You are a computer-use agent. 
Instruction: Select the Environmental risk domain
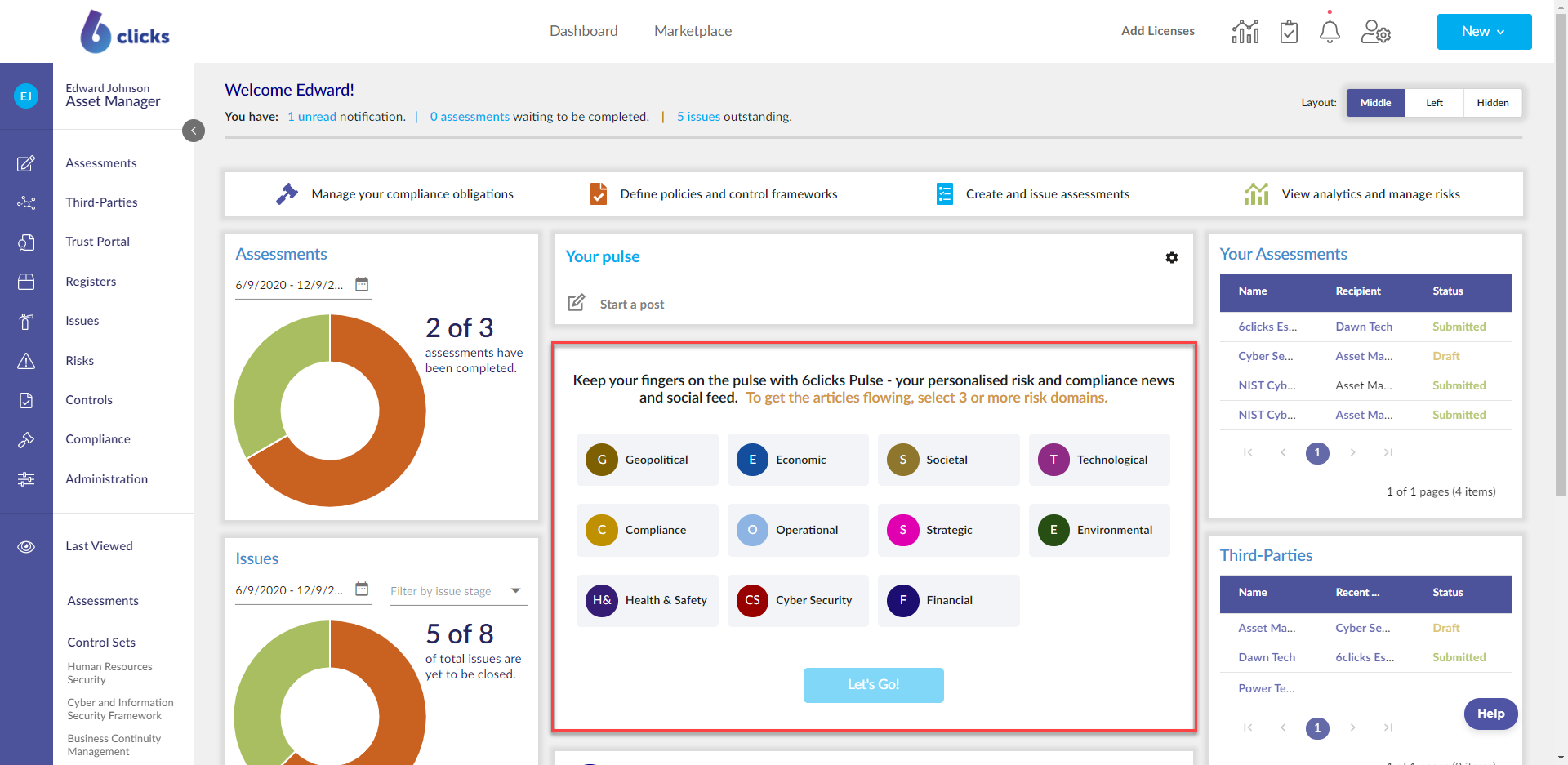coord(1099,530)
